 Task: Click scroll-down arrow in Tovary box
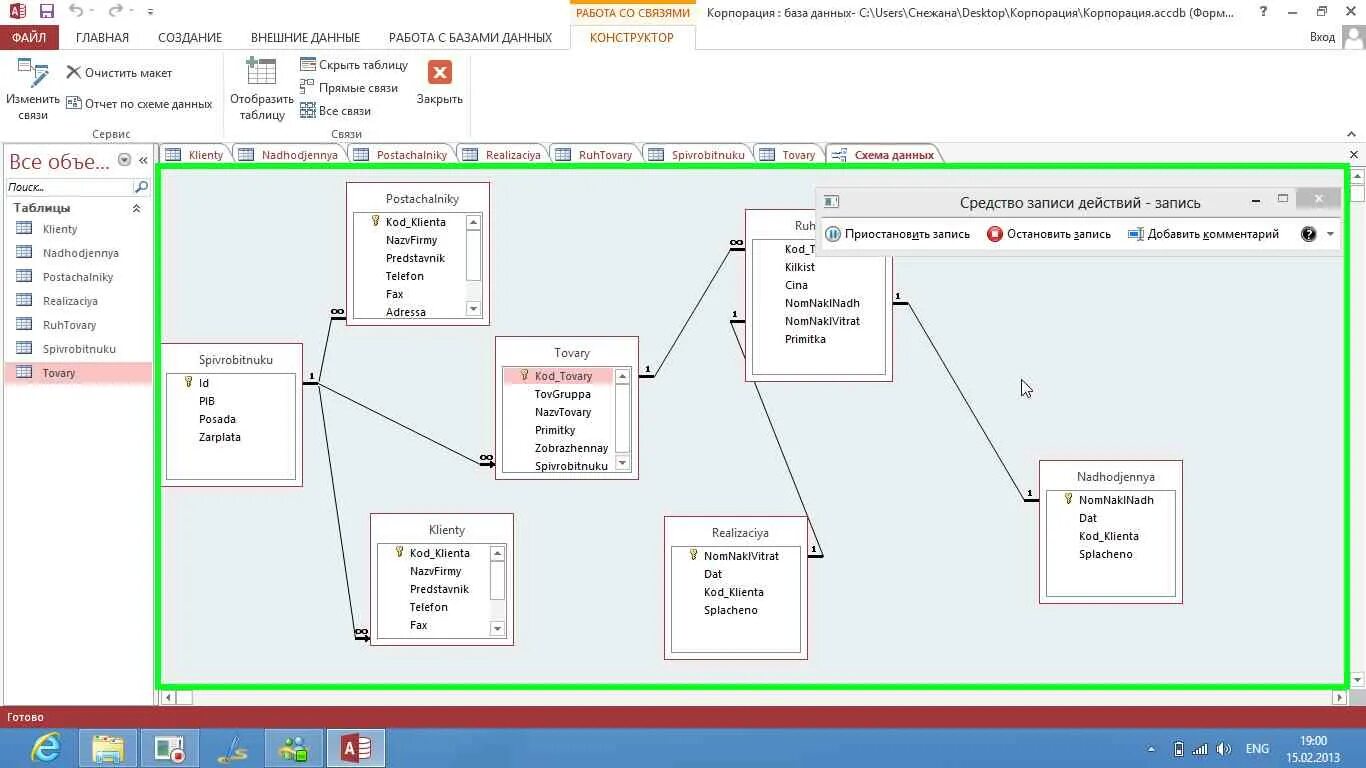(623, 463)
